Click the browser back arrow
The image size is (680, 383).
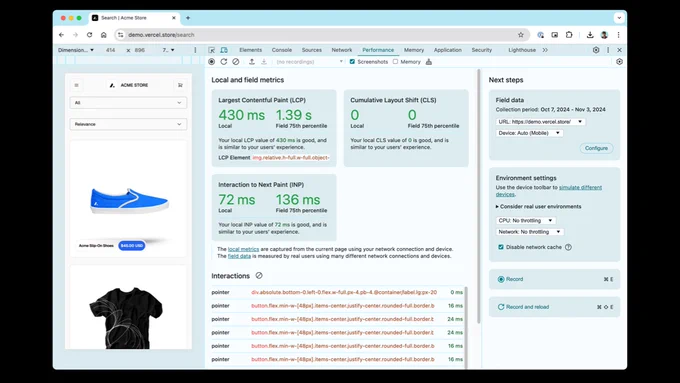click(x=62, y=35)
